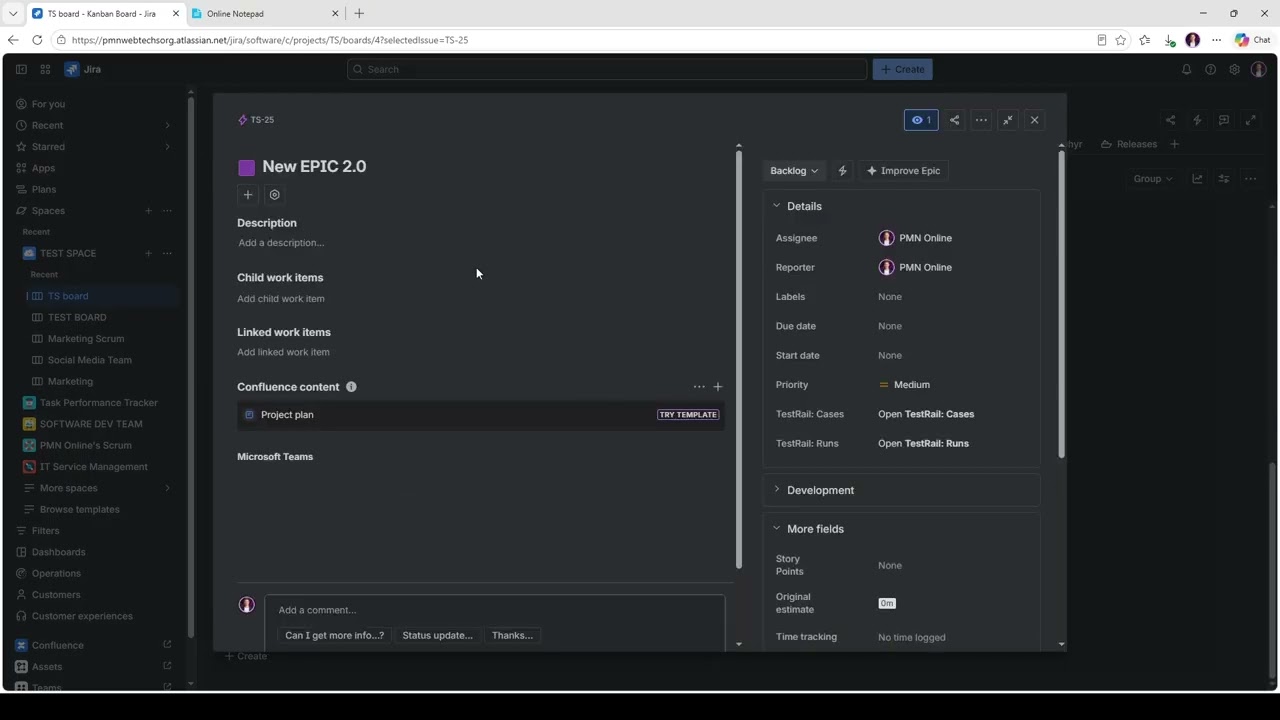The height and width of the screenshot is (720, 1280).
Task: Click the TRY TEMPLATE button
Action: [688, 415]
